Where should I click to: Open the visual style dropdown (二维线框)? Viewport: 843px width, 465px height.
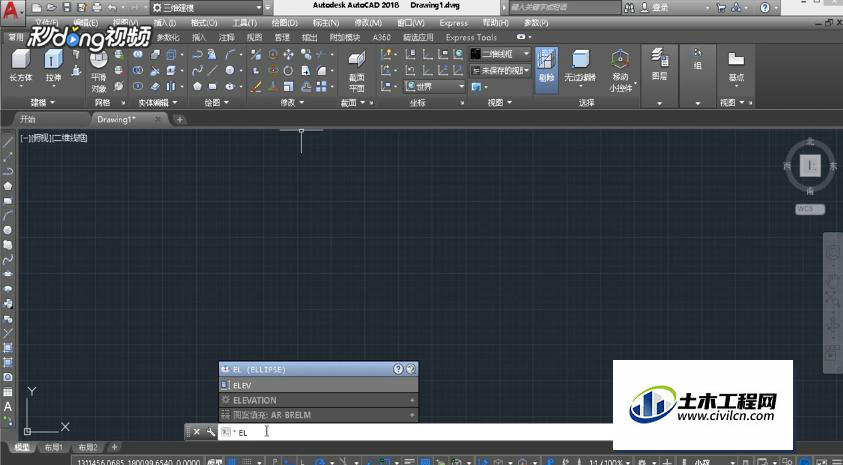tap(501, 54)
